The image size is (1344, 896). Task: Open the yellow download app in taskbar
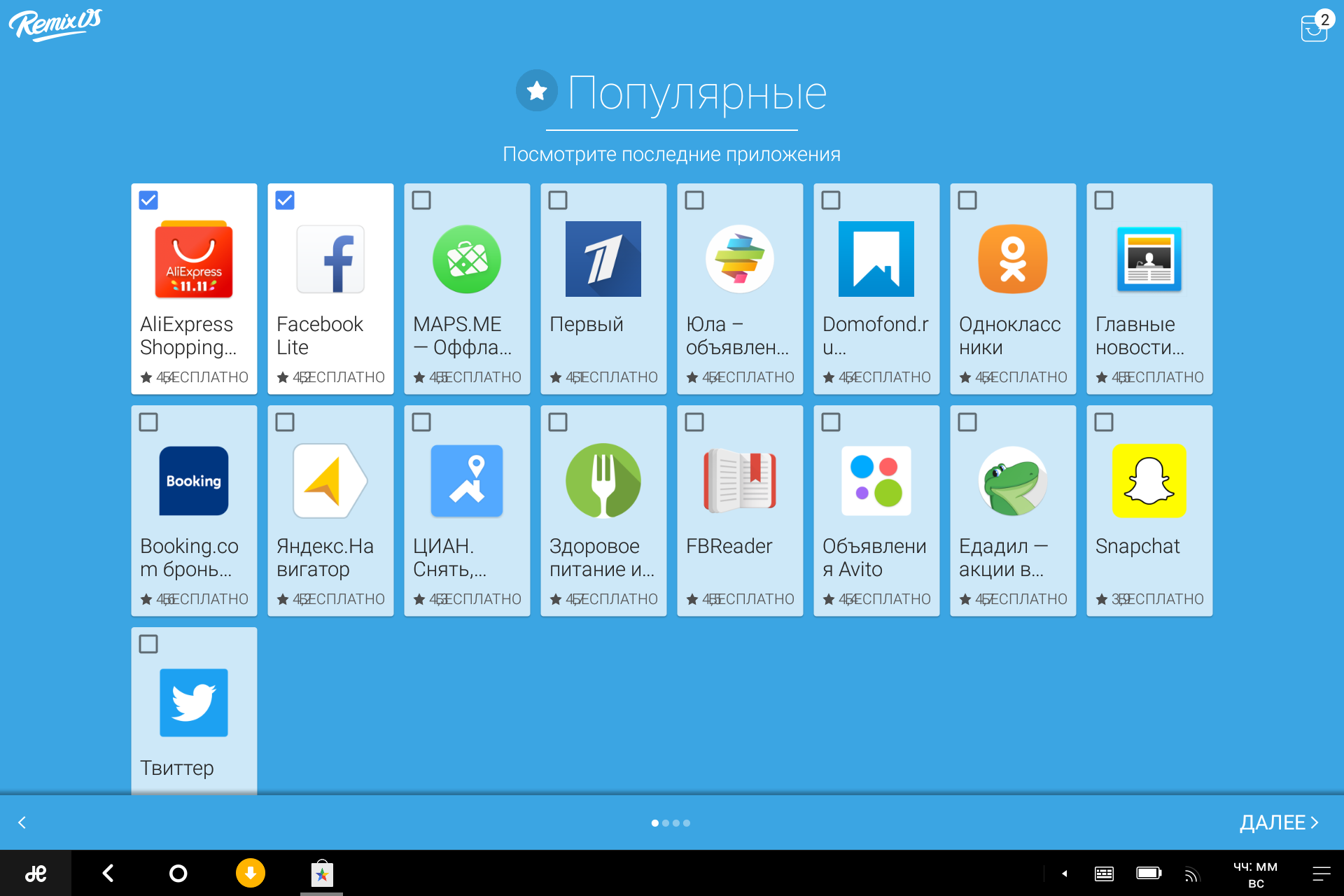pos(251,873)
